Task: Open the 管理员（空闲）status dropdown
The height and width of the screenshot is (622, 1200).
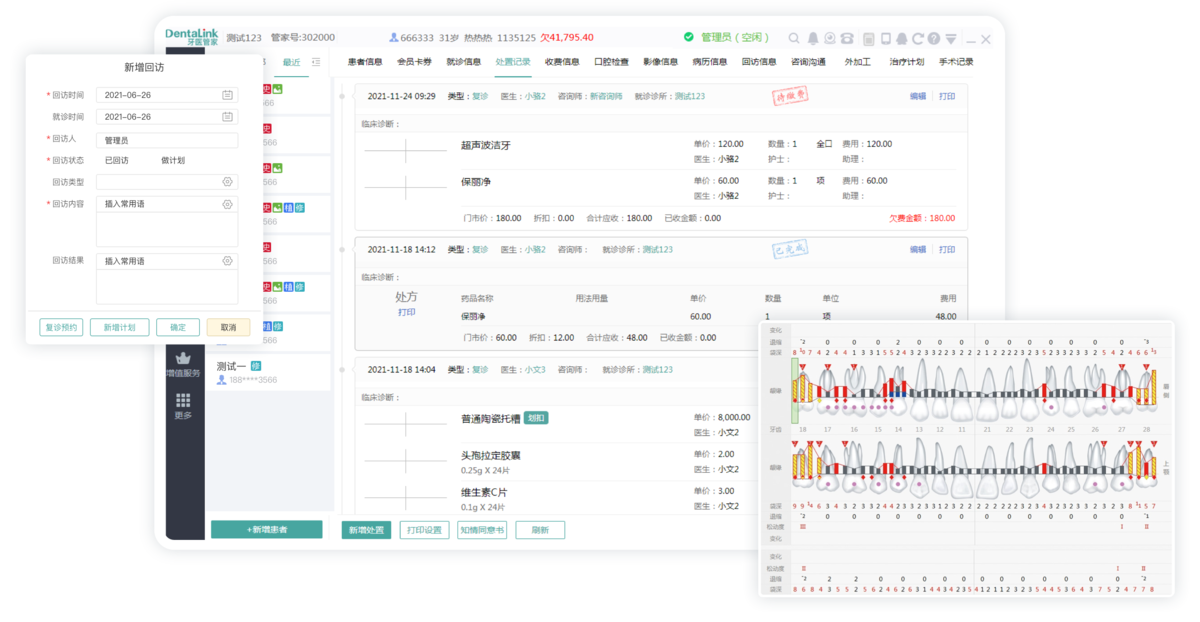Action: tap(734, 38)
